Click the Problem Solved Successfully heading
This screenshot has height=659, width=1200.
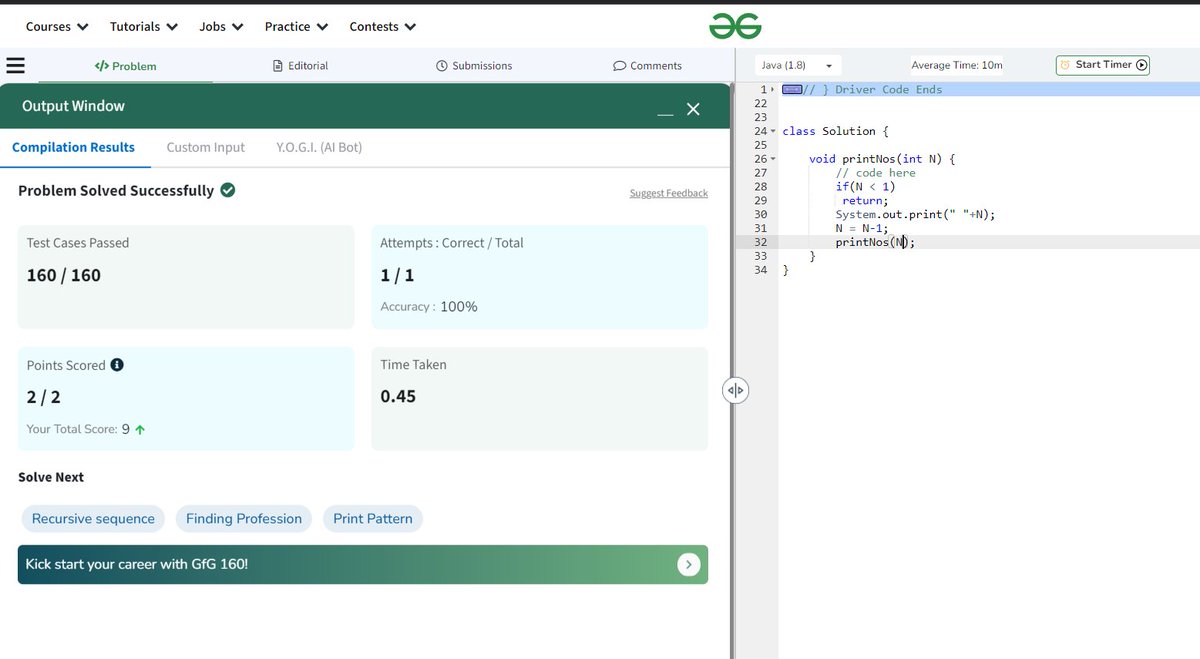116,190
